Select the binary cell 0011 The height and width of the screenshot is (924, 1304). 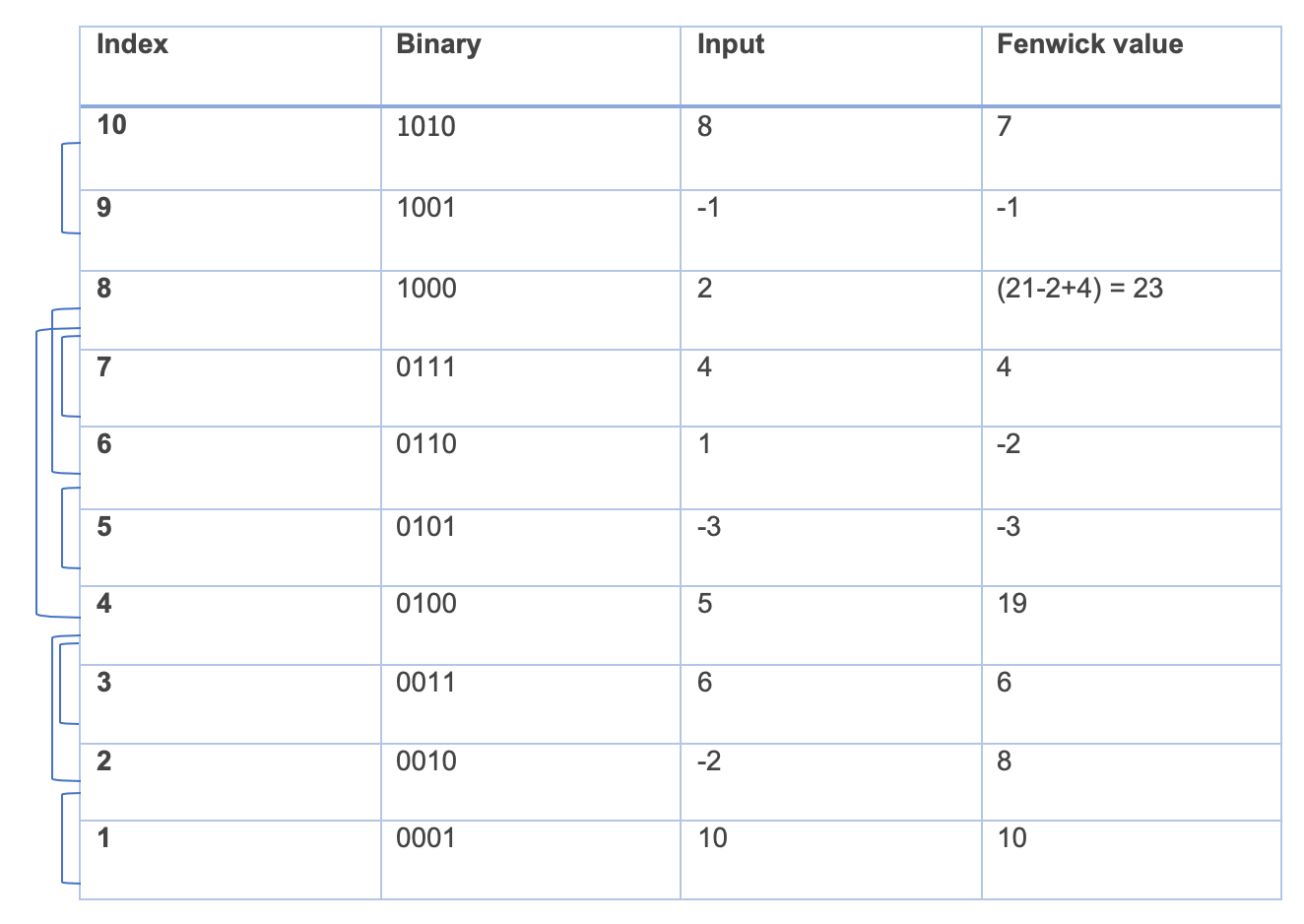[425, 683]
